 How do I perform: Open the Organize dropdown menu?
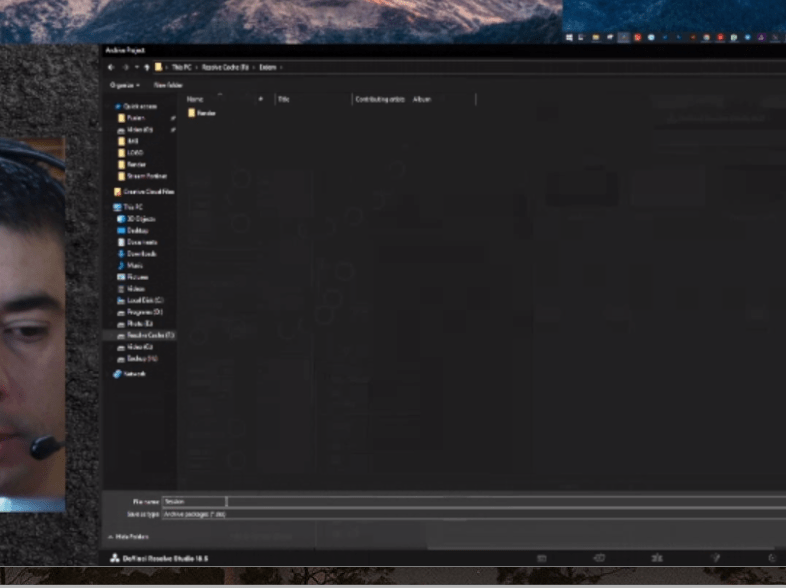coord(124,85)
